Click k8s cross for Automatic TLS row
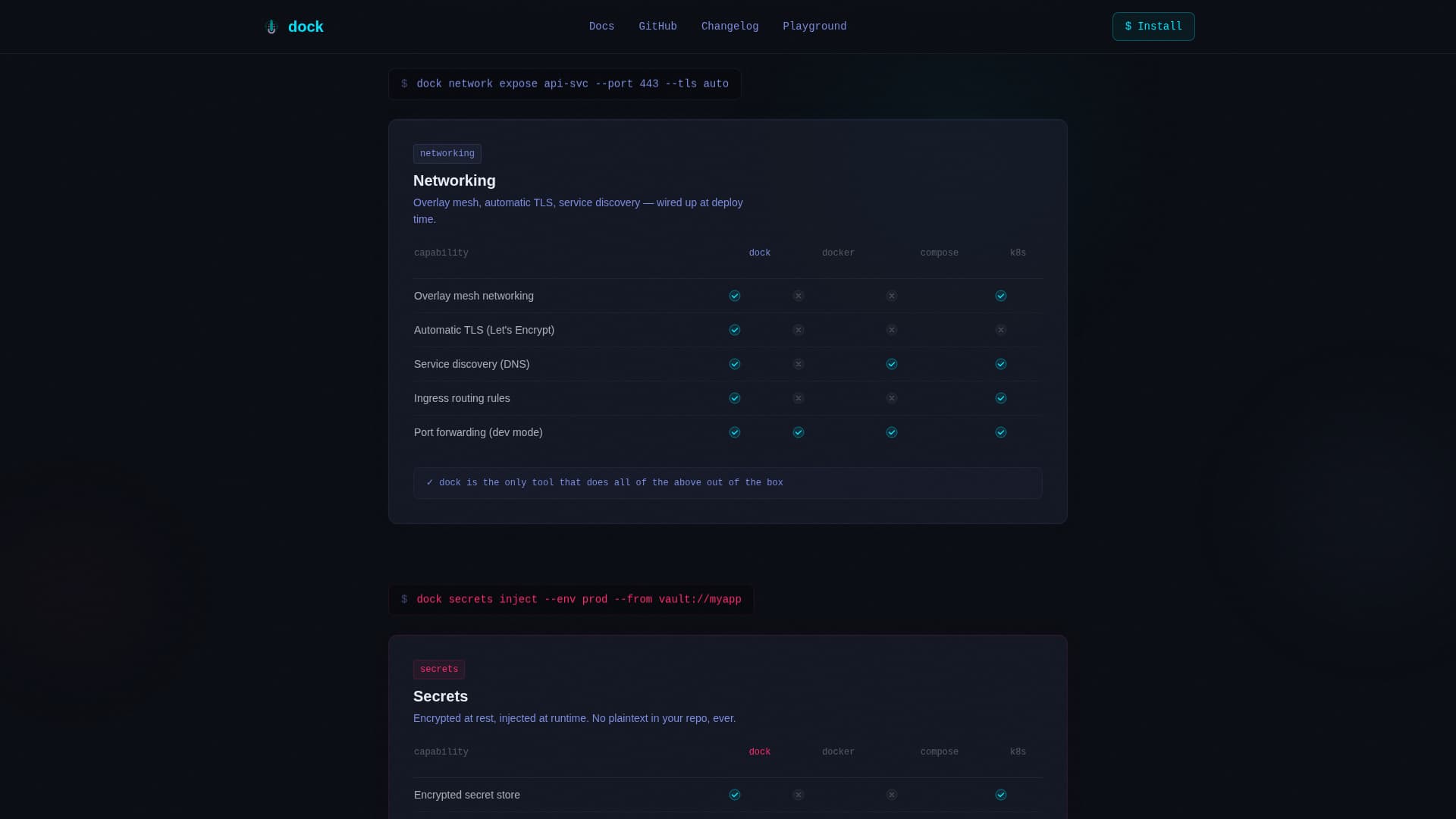 [1001, 330]
